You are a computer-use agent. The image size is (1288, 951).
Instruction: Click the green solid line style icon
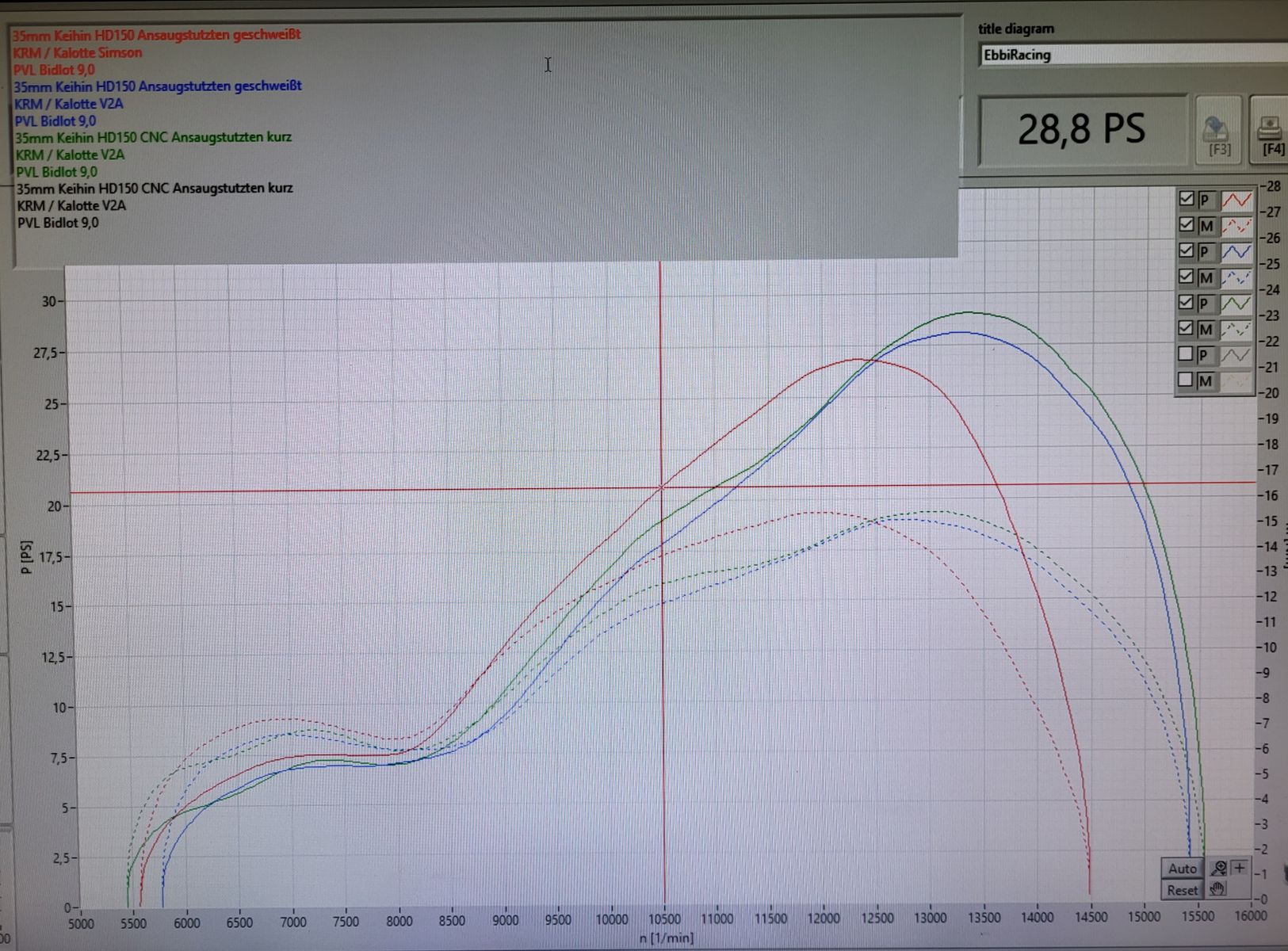click(x=1236, y=304)
